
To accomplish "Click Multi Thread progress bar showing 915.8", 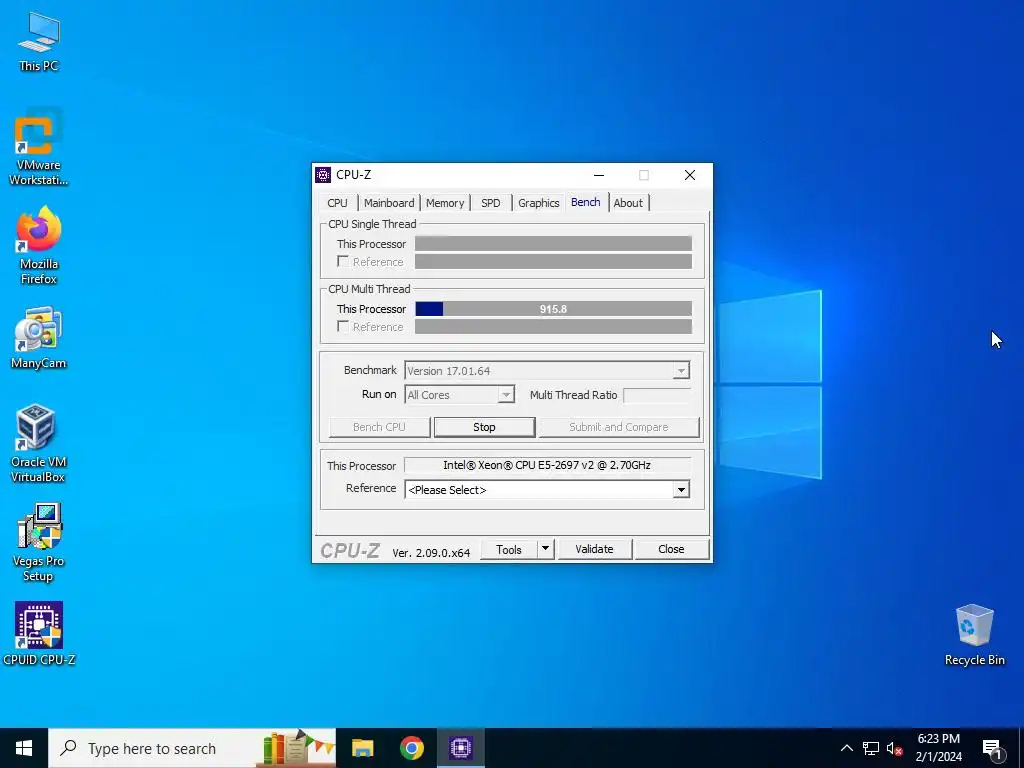I will point(553,309).
